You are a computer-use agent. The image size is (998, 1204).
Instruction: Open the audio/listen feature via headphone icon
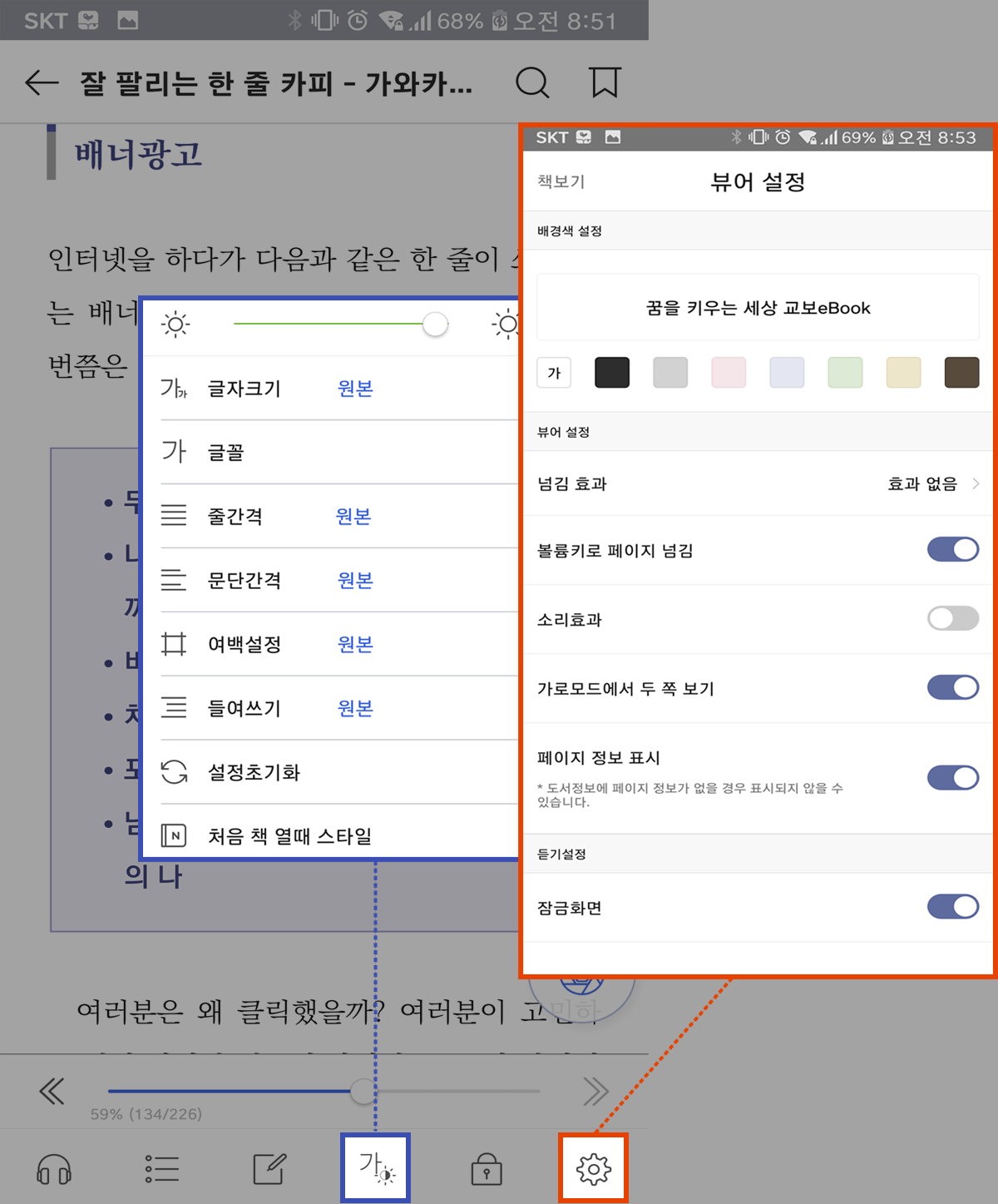52,1168
